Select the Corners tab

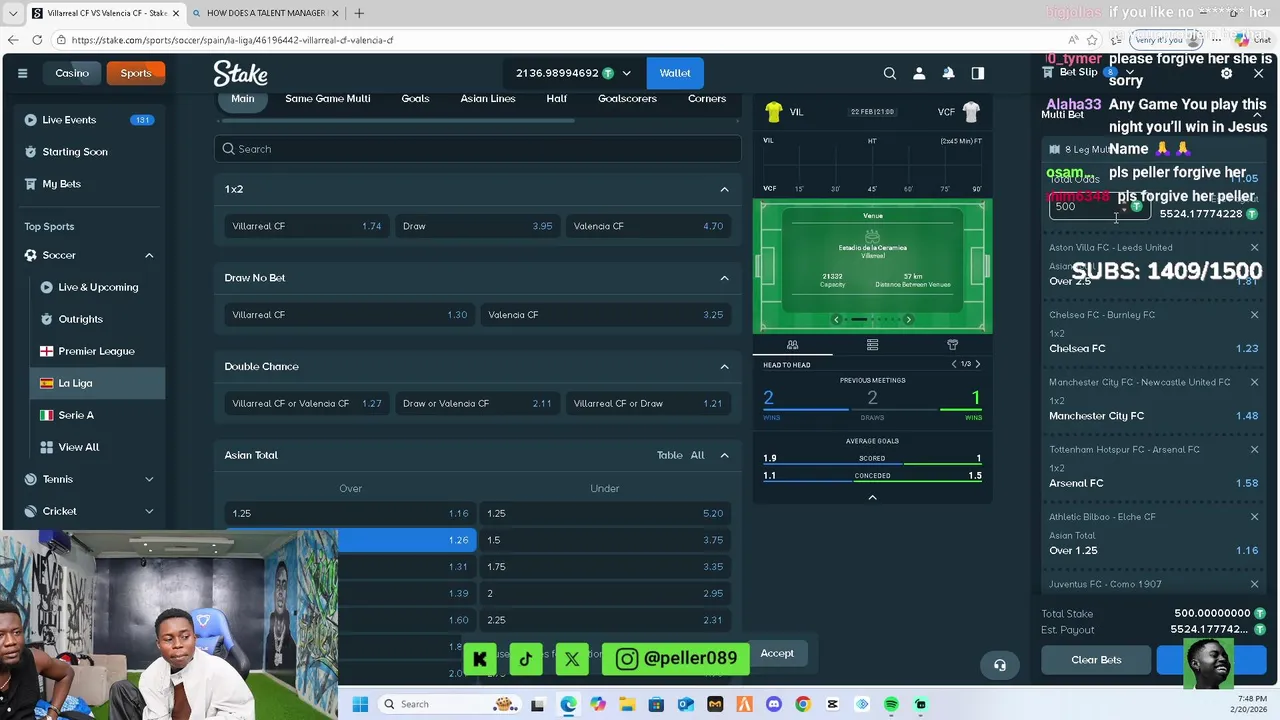click(707, 99)
